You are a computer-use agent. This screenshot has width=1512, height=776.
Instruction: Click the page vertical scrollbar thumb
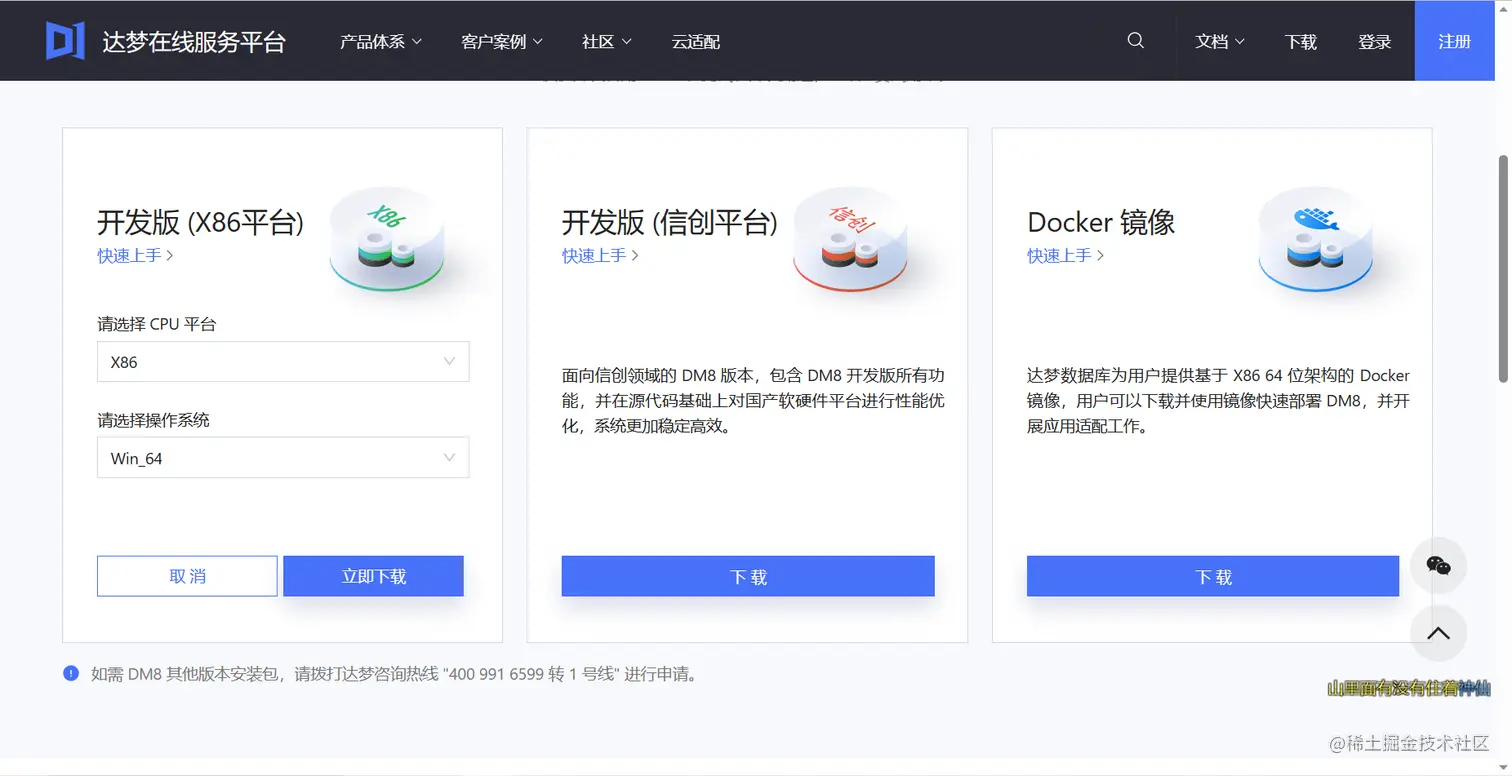tap(1502, 268)
